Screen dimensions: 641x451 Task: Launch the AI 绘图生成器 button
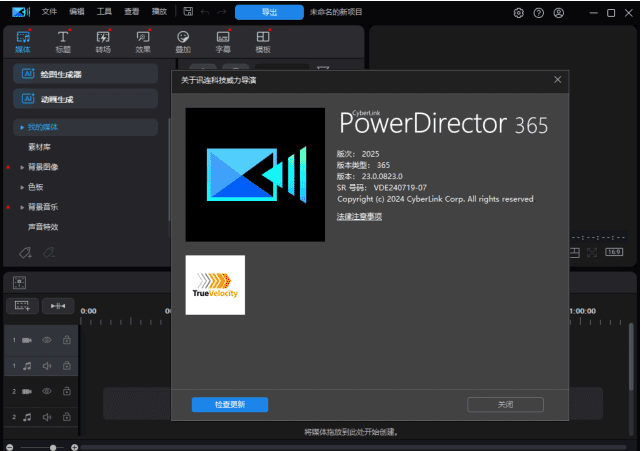tap(85, 74)
